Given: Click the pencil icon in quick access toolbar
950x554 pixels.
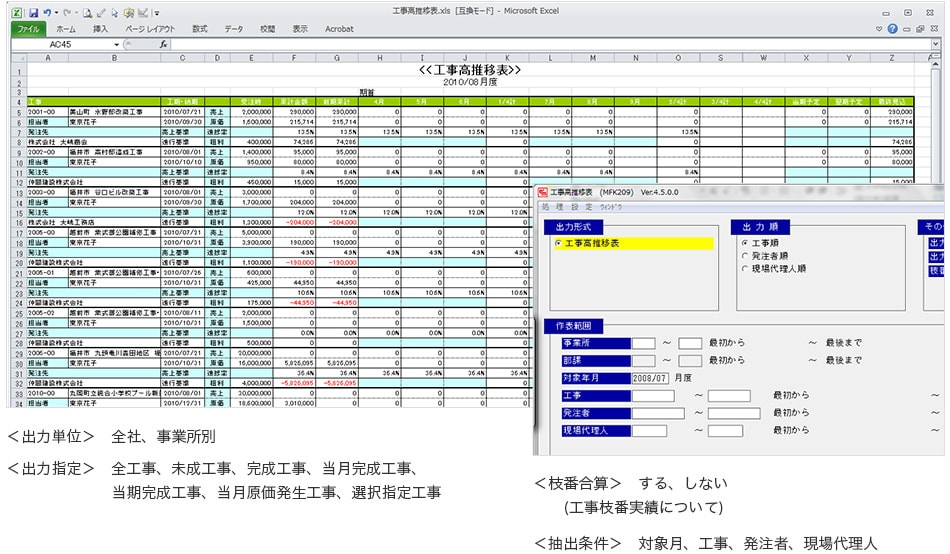Looking at the screenshot, I should pyautogui.click(x=101, y=12).
